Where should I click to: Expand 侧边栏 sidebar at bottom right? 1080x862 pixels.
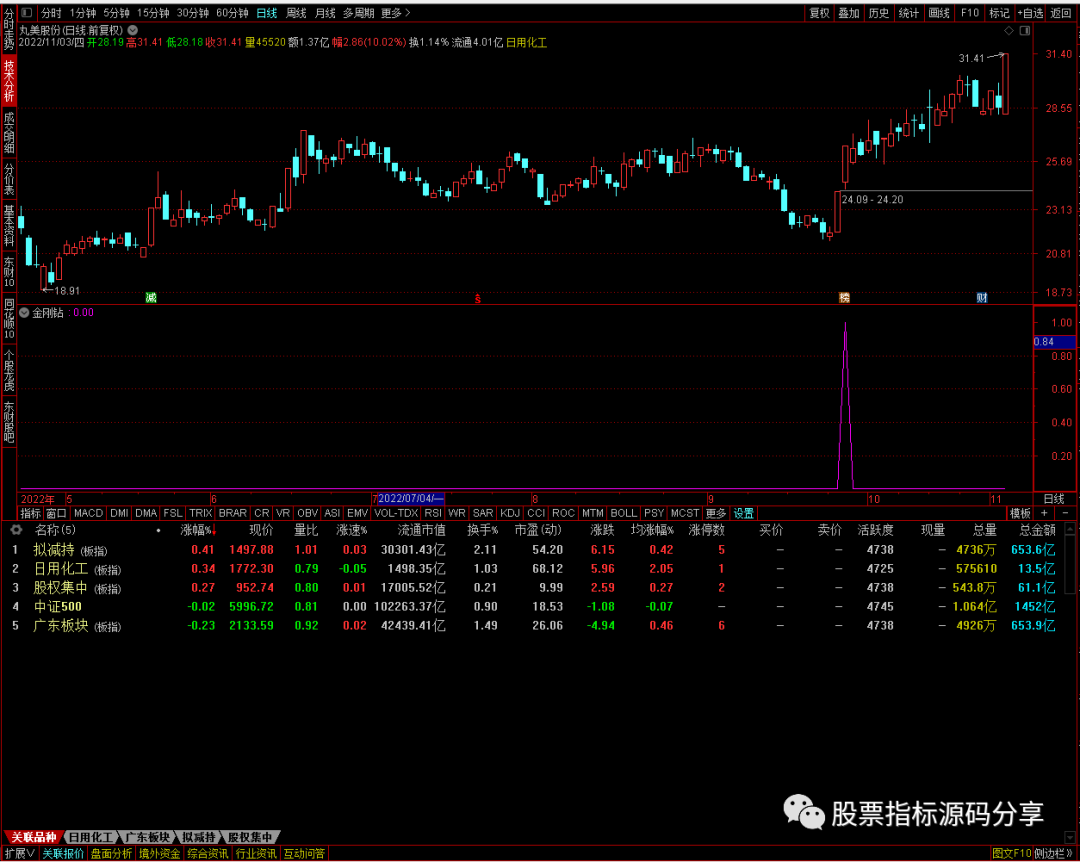(x=1054, y=854)
